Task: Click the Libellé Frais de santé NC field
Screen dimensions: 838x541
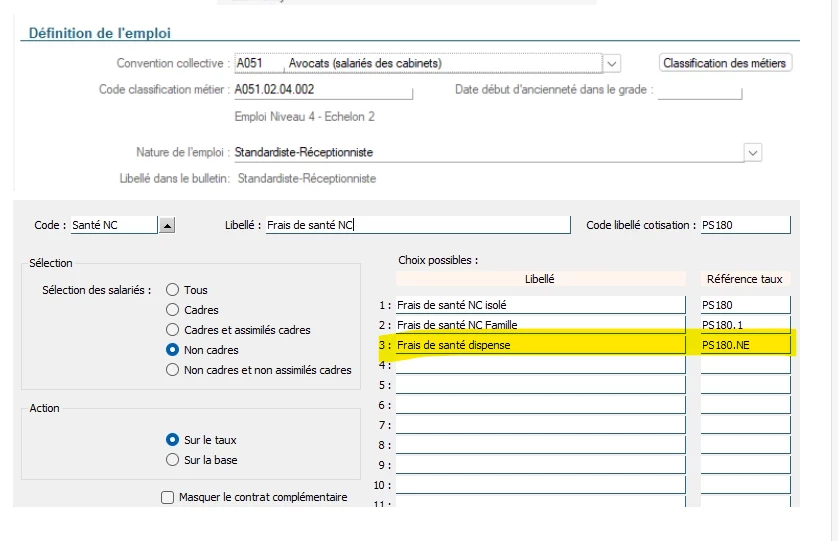Action: (417, 225)
